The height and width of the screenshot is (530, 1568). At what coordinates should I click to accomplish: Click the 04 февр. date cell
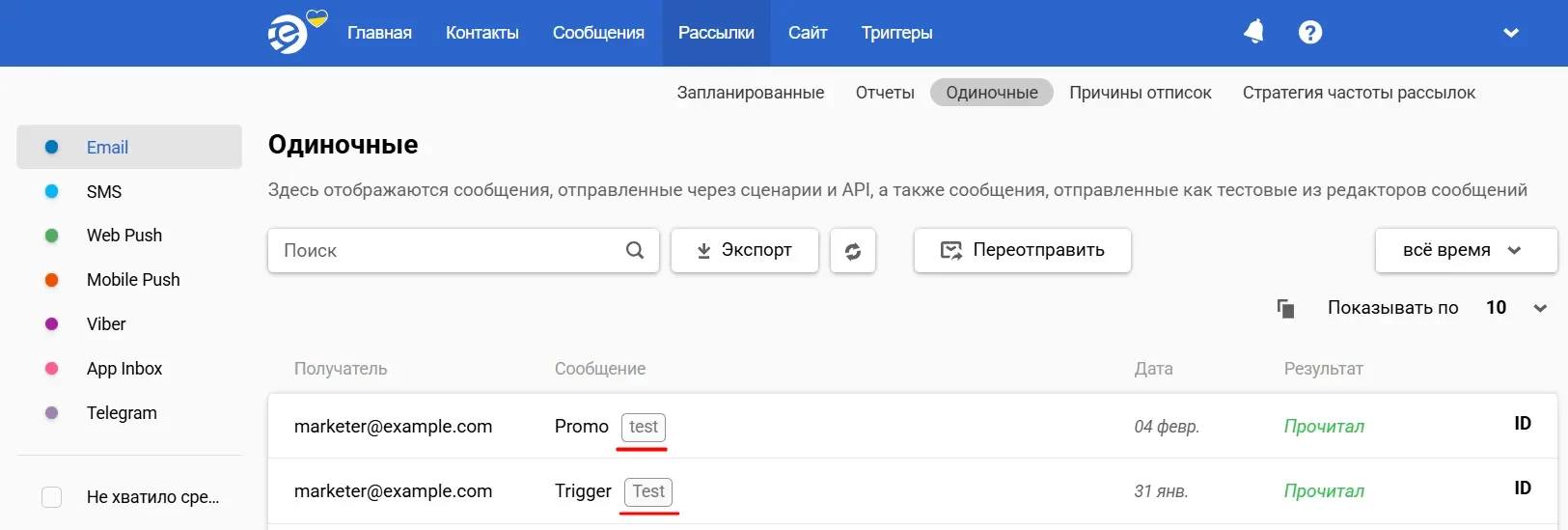pos(1167,427)
